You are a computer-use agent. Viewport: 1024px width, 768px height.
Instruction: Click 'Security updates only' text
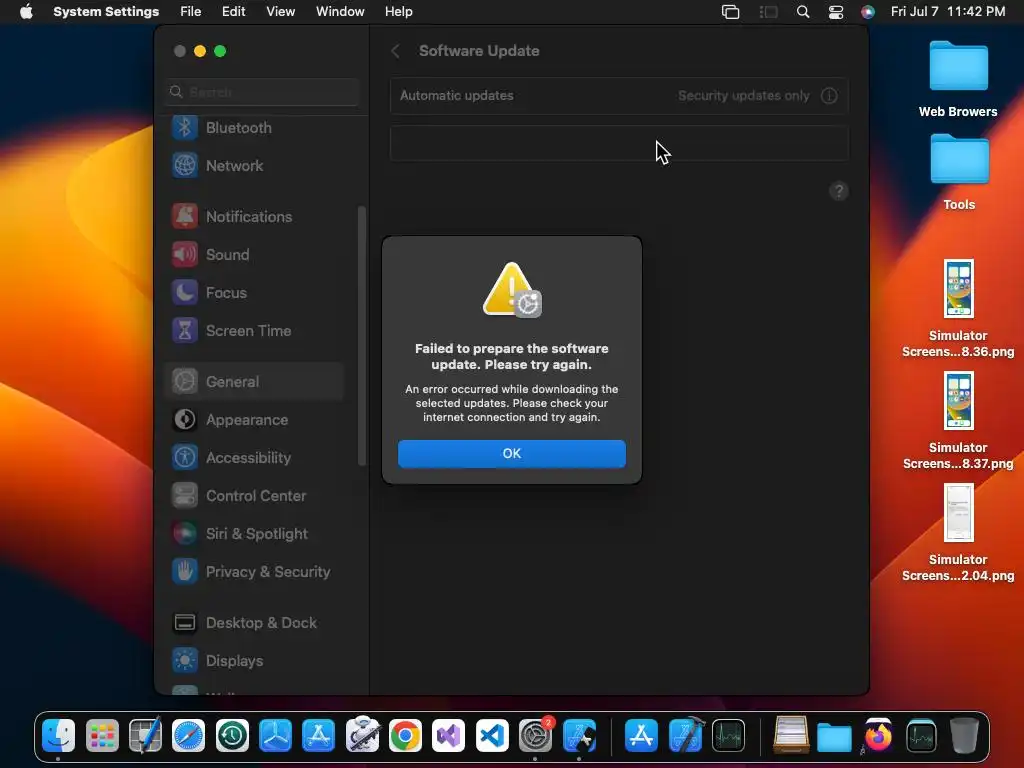(743, 95)
